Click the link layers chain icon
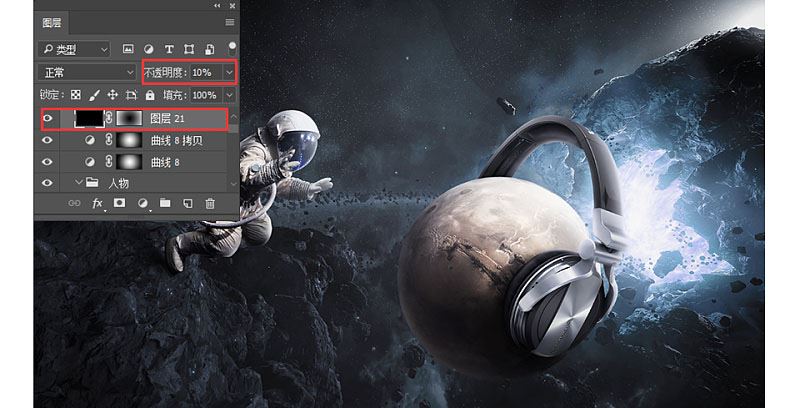 [74, 203]
